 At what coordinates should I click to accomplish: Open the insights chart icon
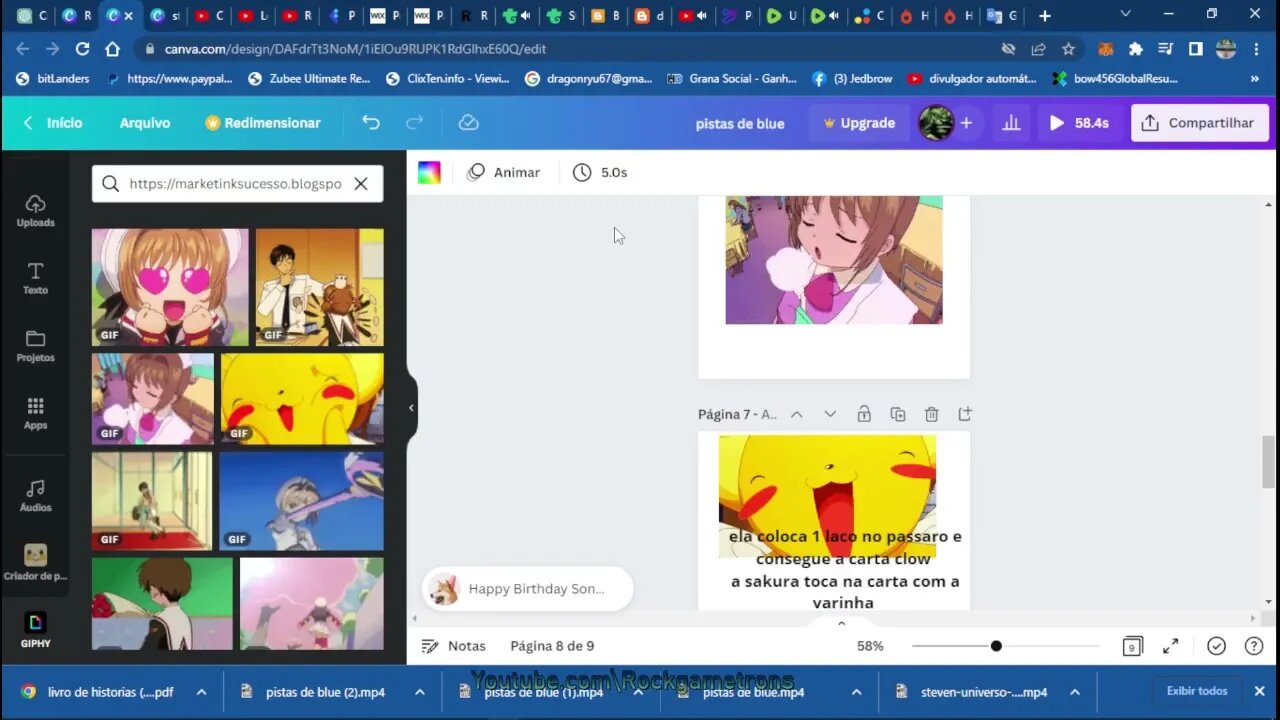coord(1011,123)
